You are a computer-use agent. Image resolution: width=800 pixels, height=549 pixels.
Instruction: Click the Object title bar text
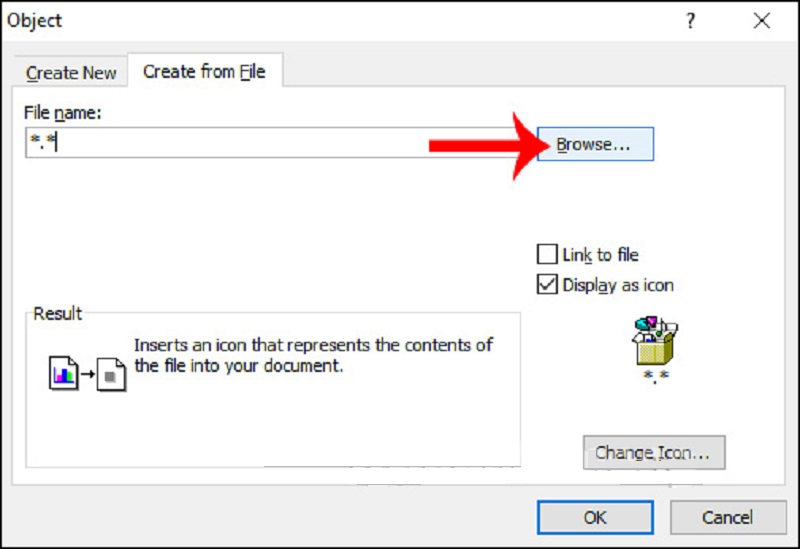pos(35,21)
